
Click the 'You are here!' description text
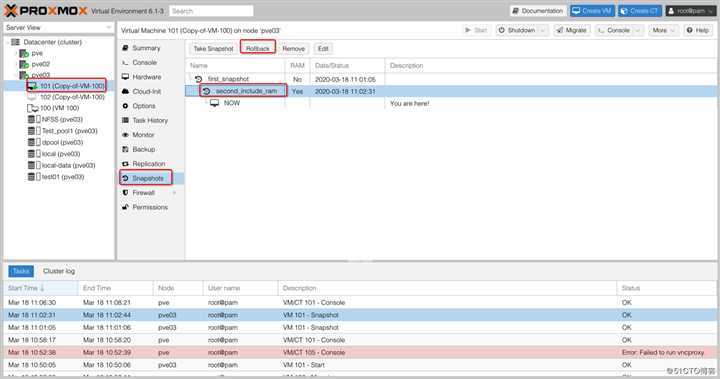[x=410, y=103]
